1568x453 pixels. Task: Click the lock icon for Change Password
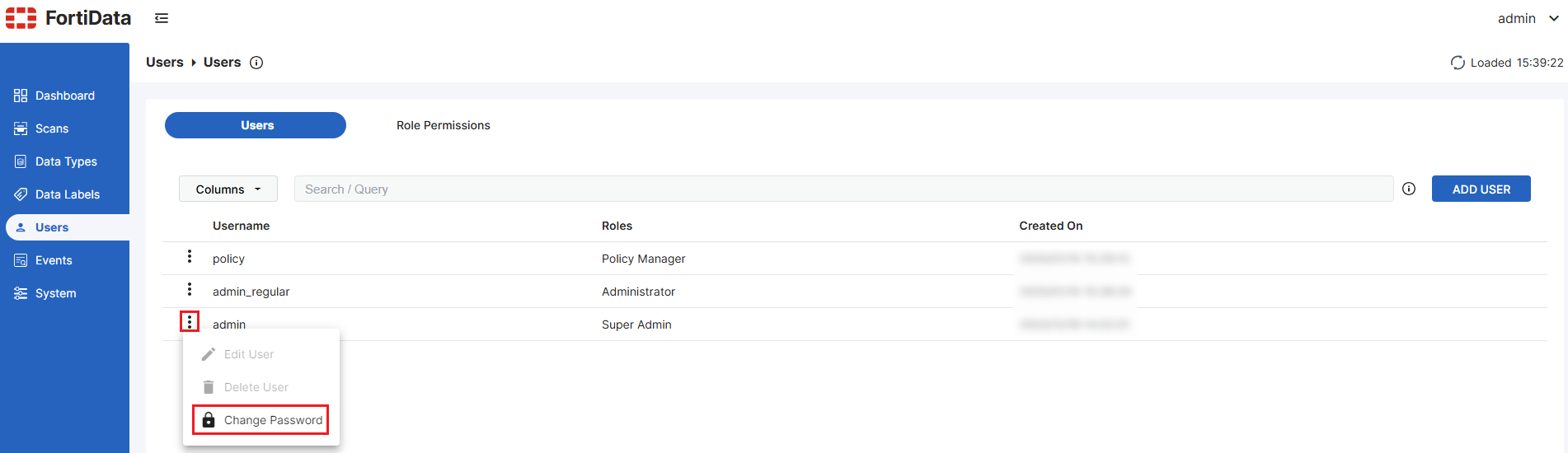pyautogui.click(x=209, y=420)
